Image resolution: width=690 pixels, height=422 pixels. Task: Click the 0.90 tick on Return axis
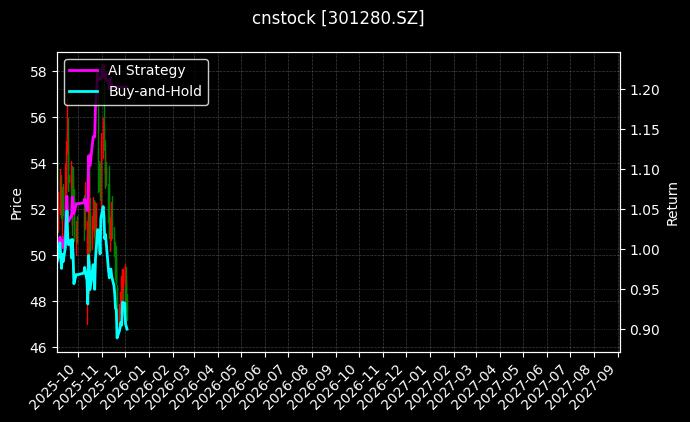point(643,330)
